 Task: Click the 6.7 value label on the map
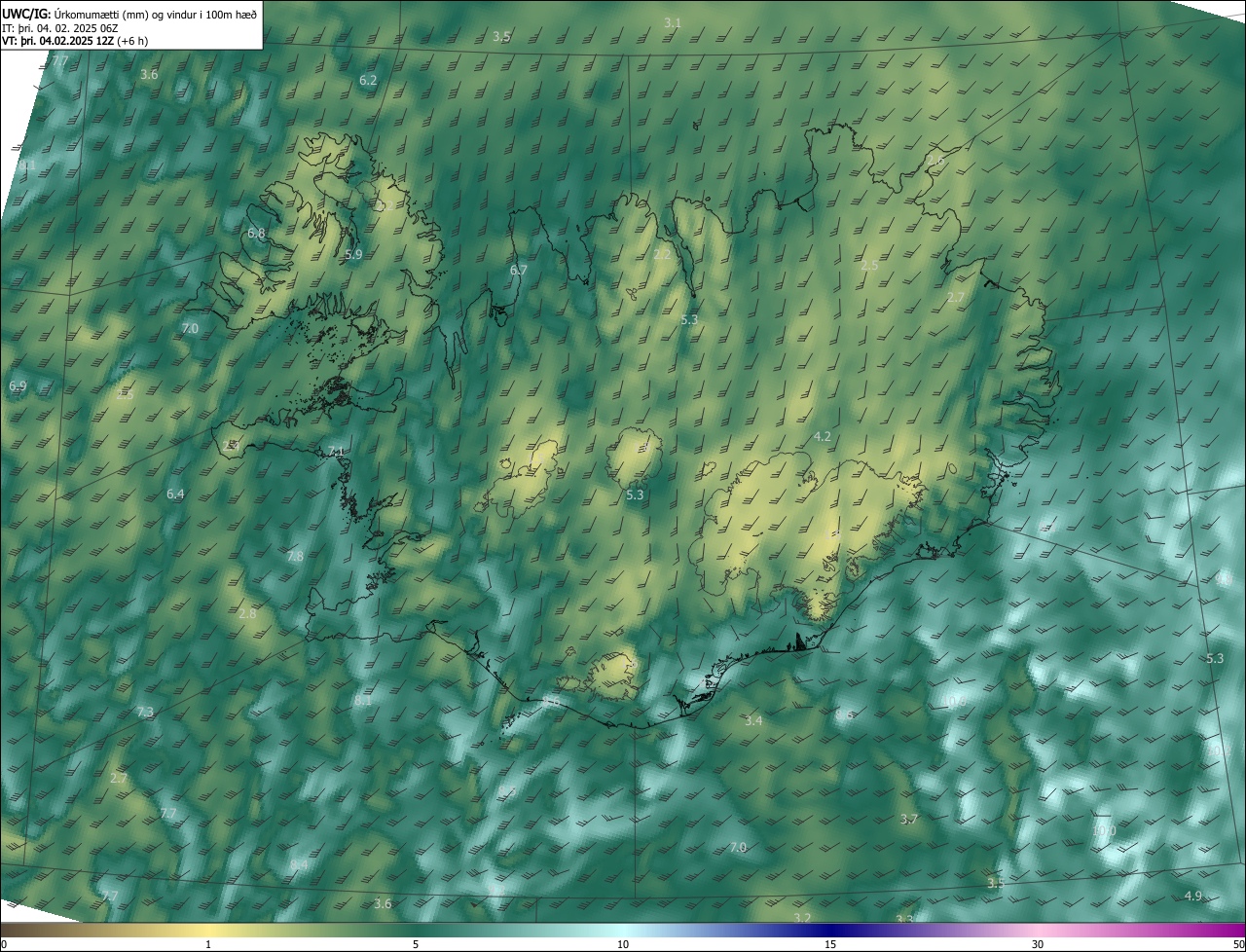coord(518,270)
